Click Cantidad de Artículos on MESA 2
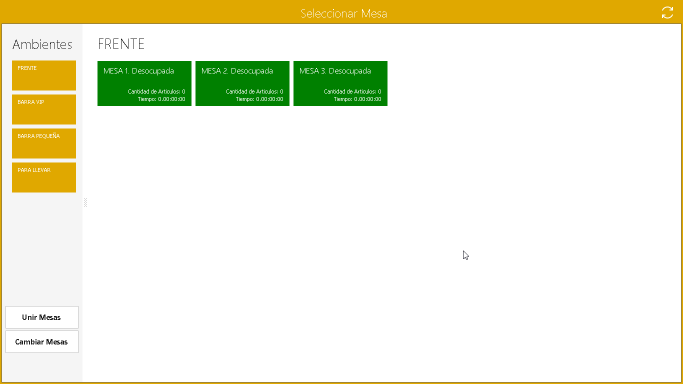 pyautogui.click(x=254, y=91)
